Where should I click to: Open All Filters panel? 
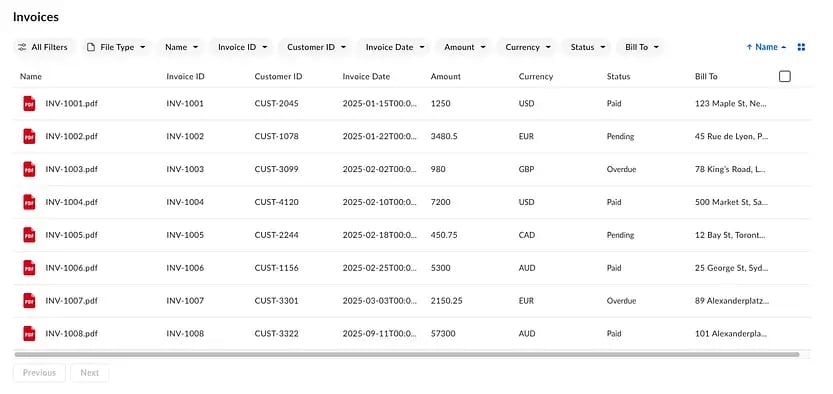(43, 47)
